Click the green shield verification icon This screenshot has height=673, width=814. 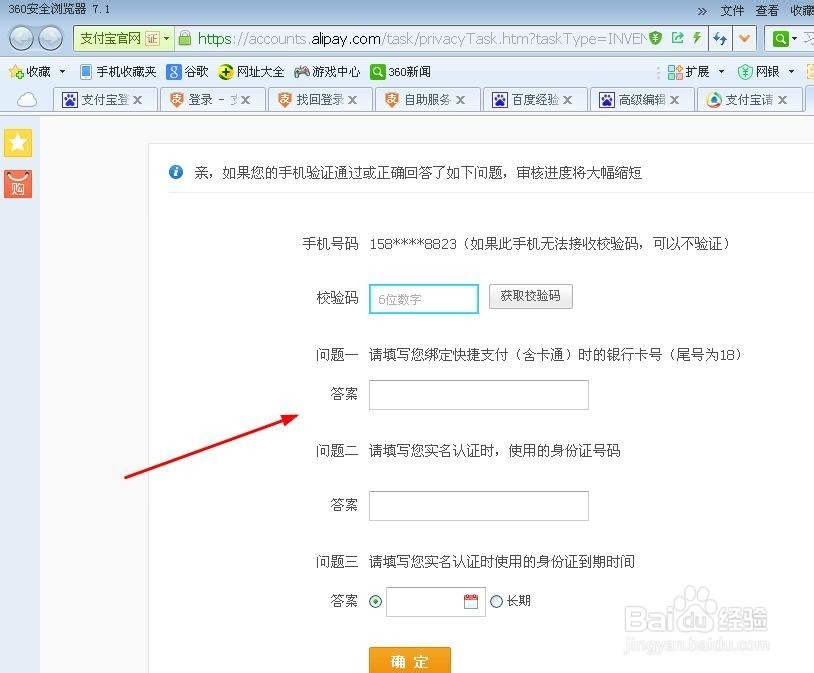click(x=655, y=38)
